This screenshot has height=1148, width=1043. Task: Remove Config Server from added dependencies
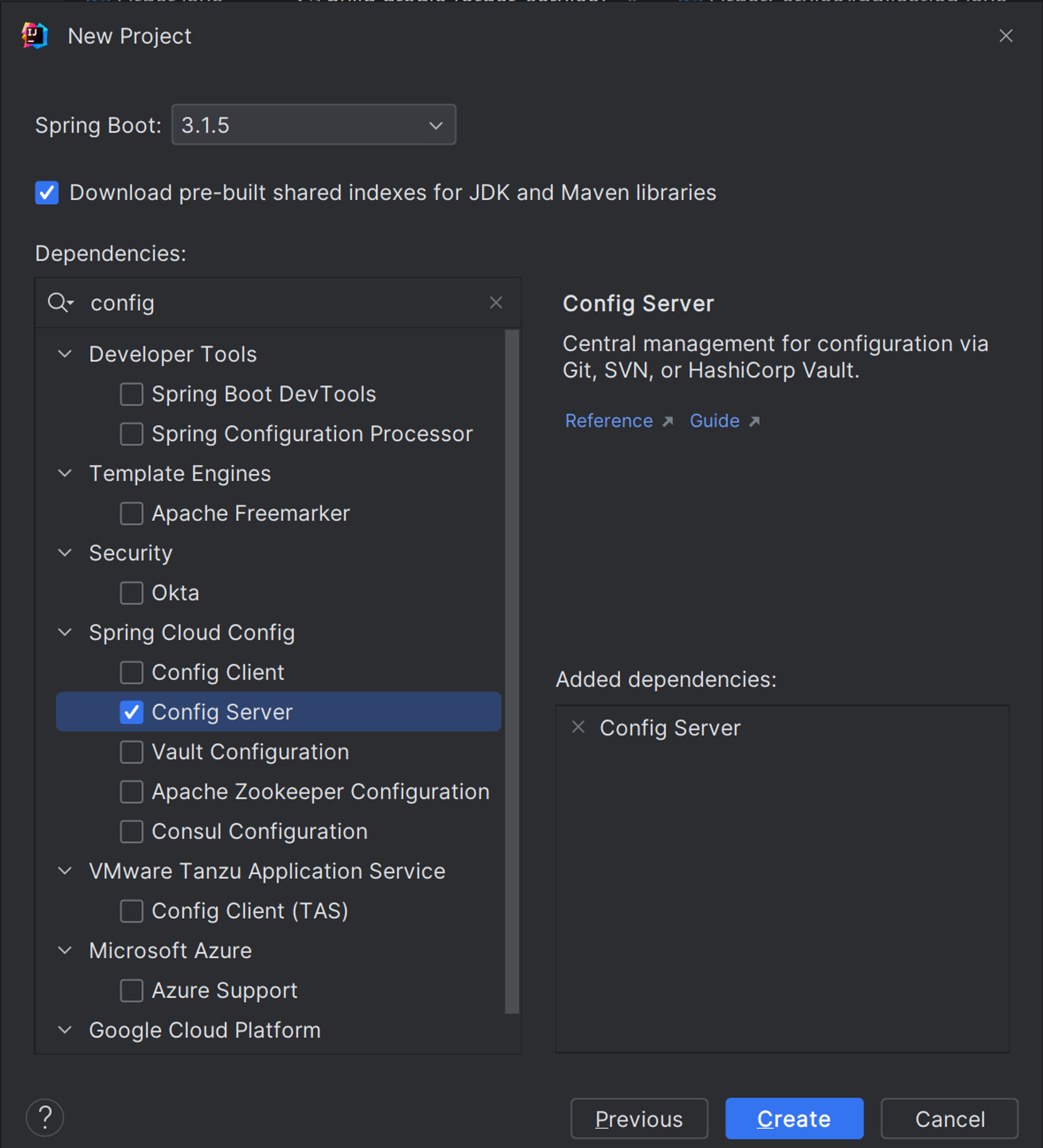[x=578, y=727]
